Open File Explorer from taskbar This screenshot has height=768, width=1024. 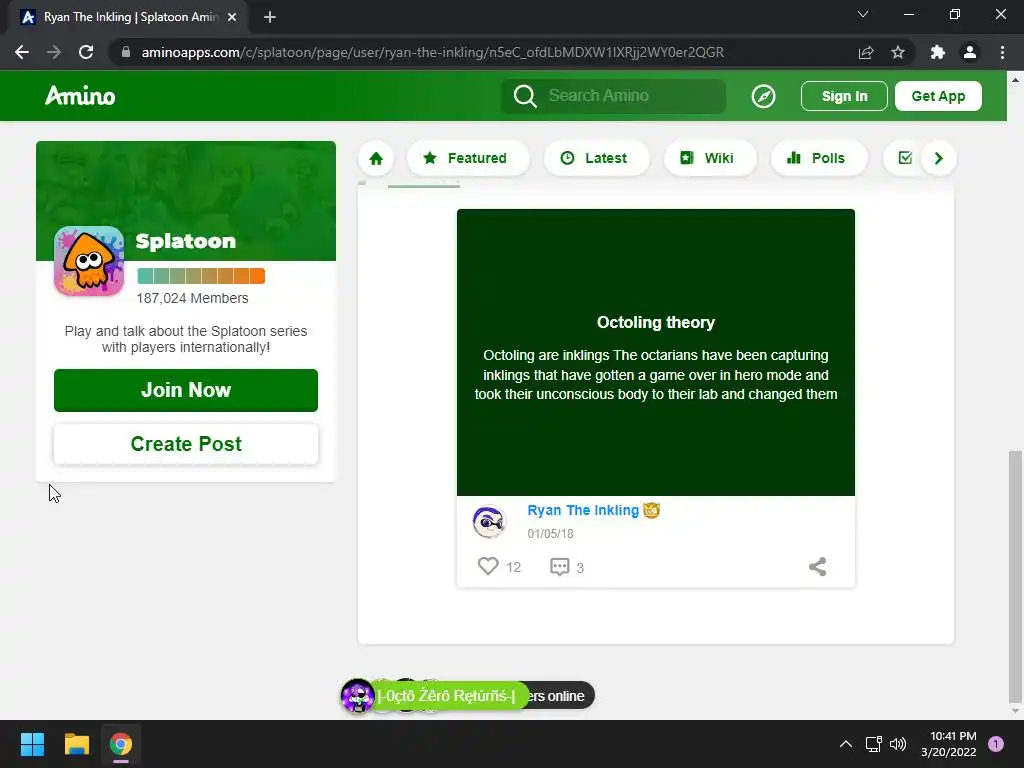[x=76, y=744]
